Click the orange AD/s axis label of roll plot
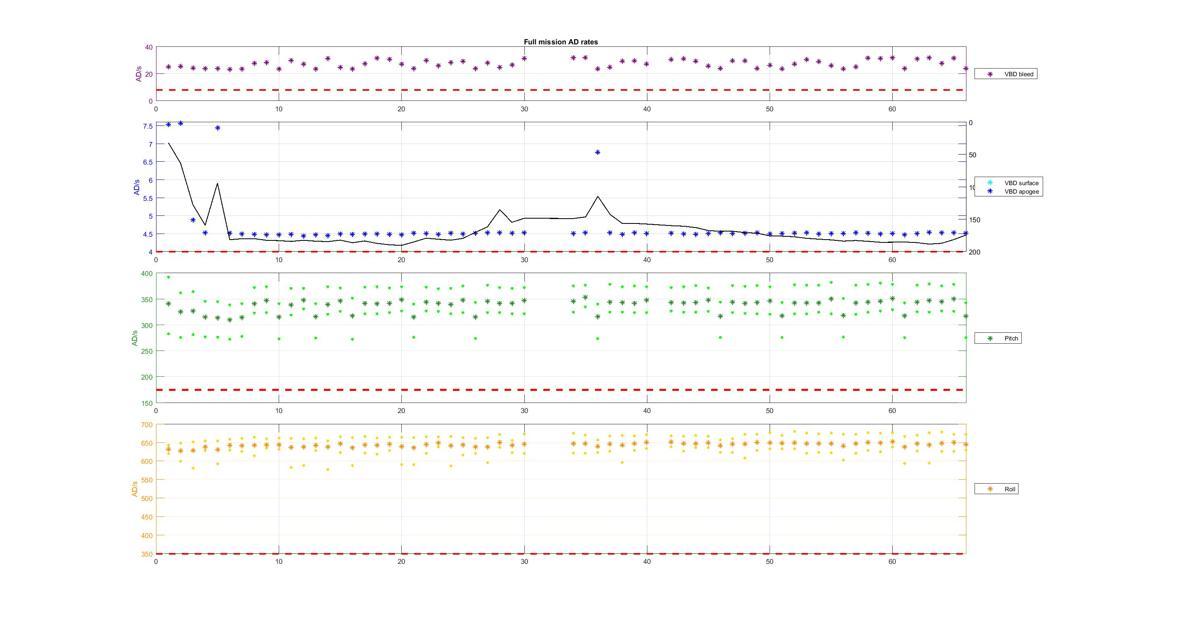1200x622 pixels. (x=133, y=490)
